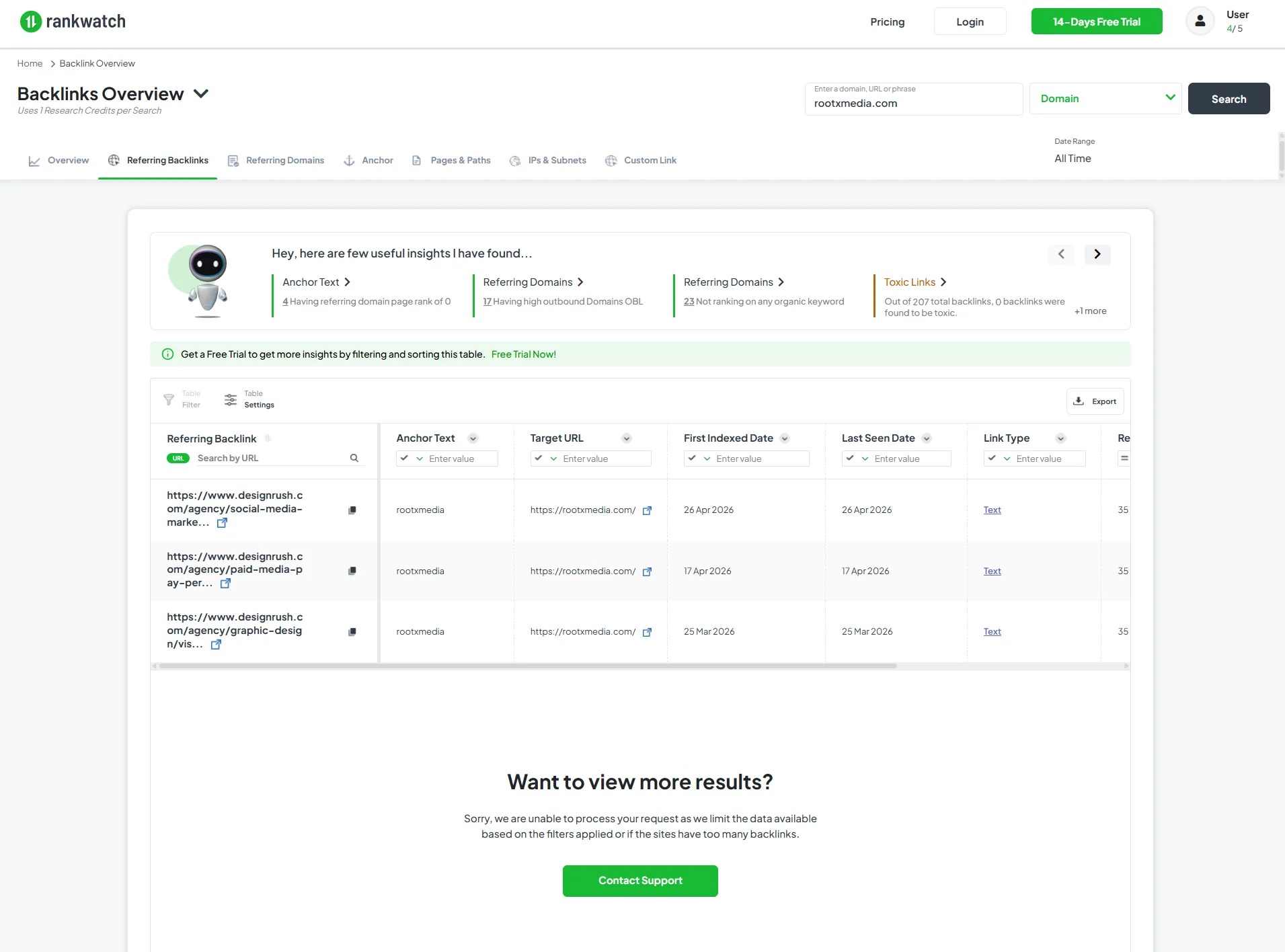The height and width of the screenshot is (952, 1285).
Task: Open the Domain search type dropdown
Action: click(x=1105, y=98)
